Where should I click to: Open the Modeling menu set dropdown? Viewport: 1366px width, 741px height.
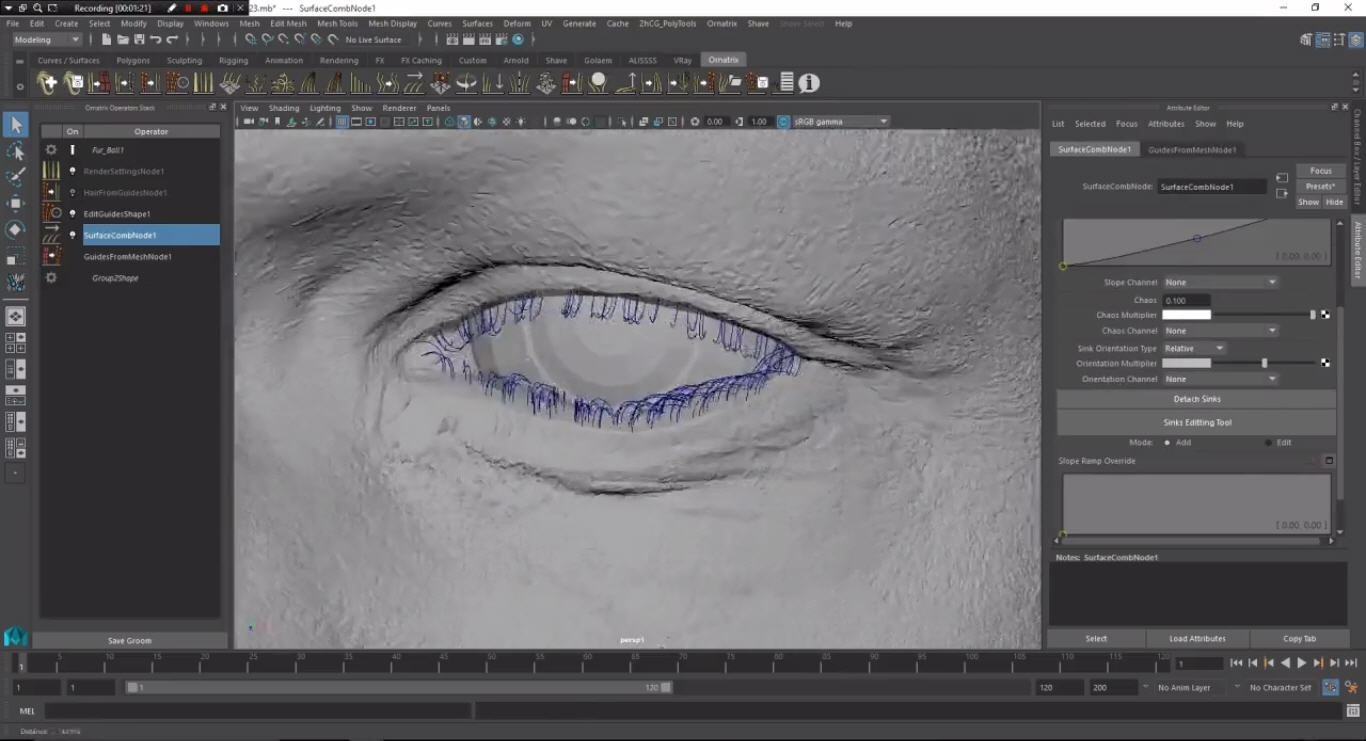(46, 40)
